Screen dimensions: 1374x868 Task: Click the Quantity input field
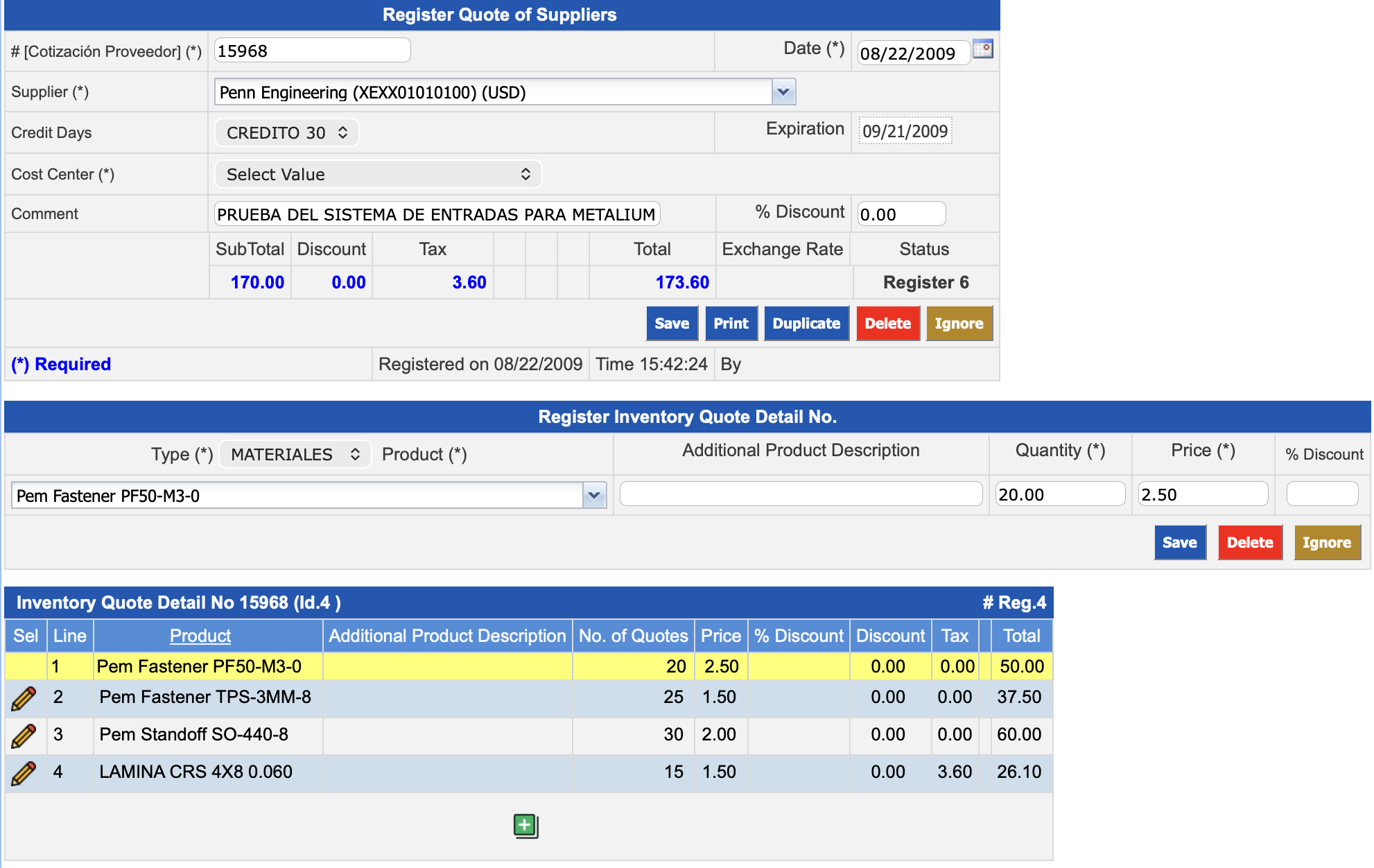point(1059,495)
